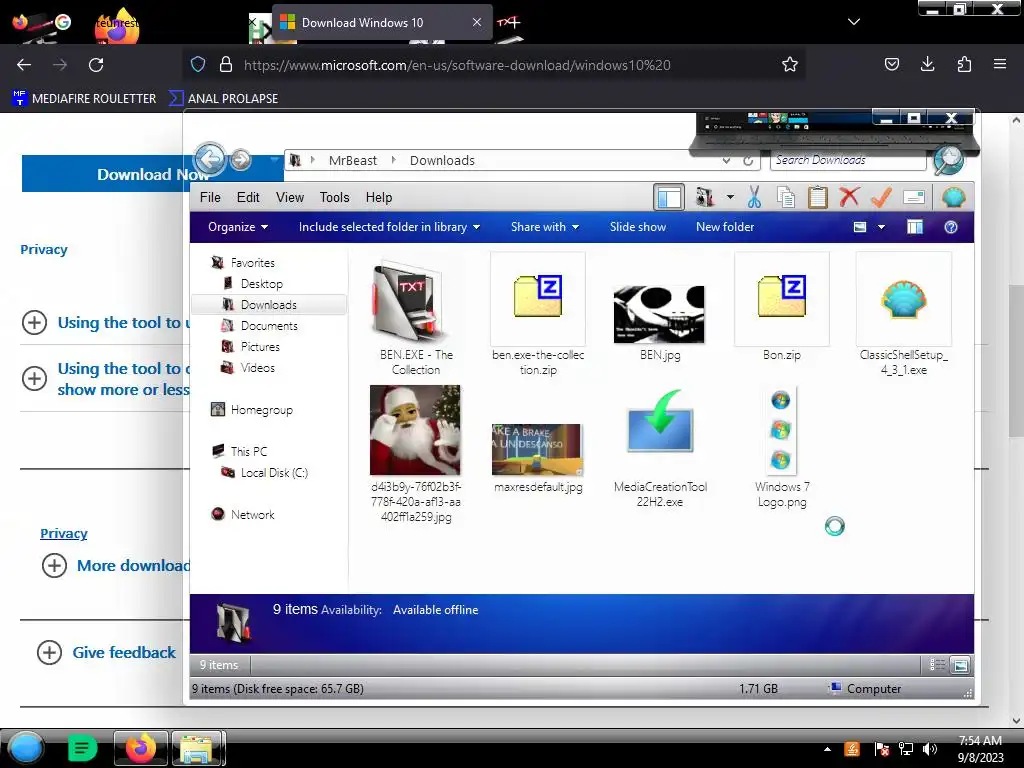The image size is (1024, 768).
Task: Open address bar history dropdown arrow
Action: [726, 161]
